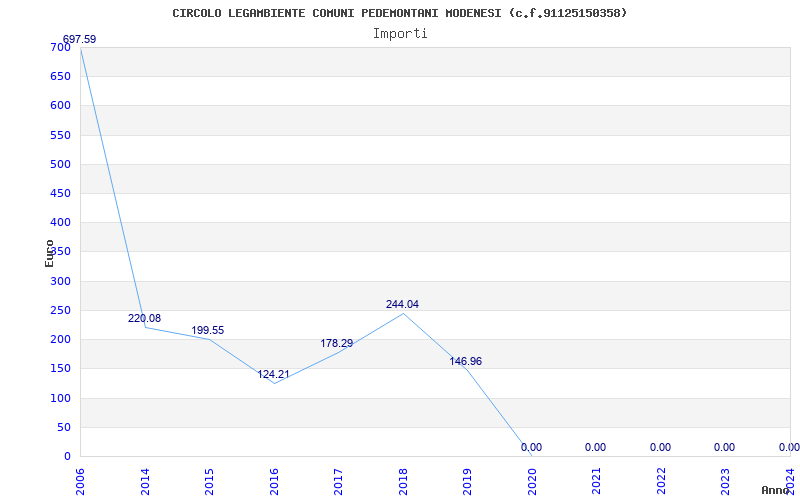Click the 0.00 label above 2022
800x500 pixels.
pyautogui.click(x=660, y=447)
